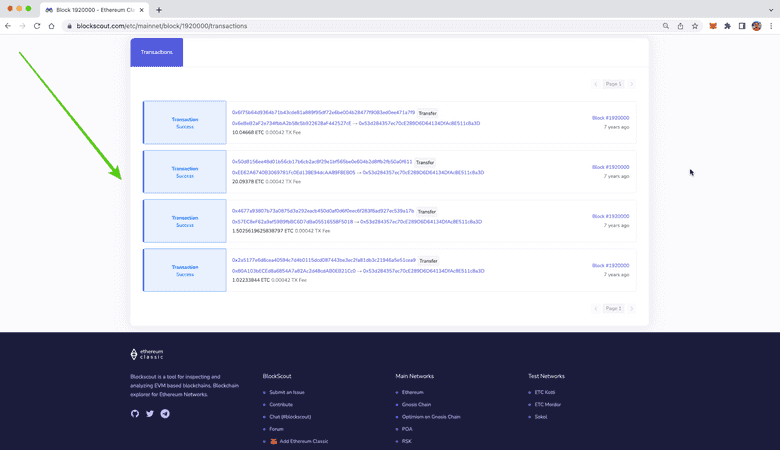Go to next page using top pagination arrow

click(x=632, y=84)
